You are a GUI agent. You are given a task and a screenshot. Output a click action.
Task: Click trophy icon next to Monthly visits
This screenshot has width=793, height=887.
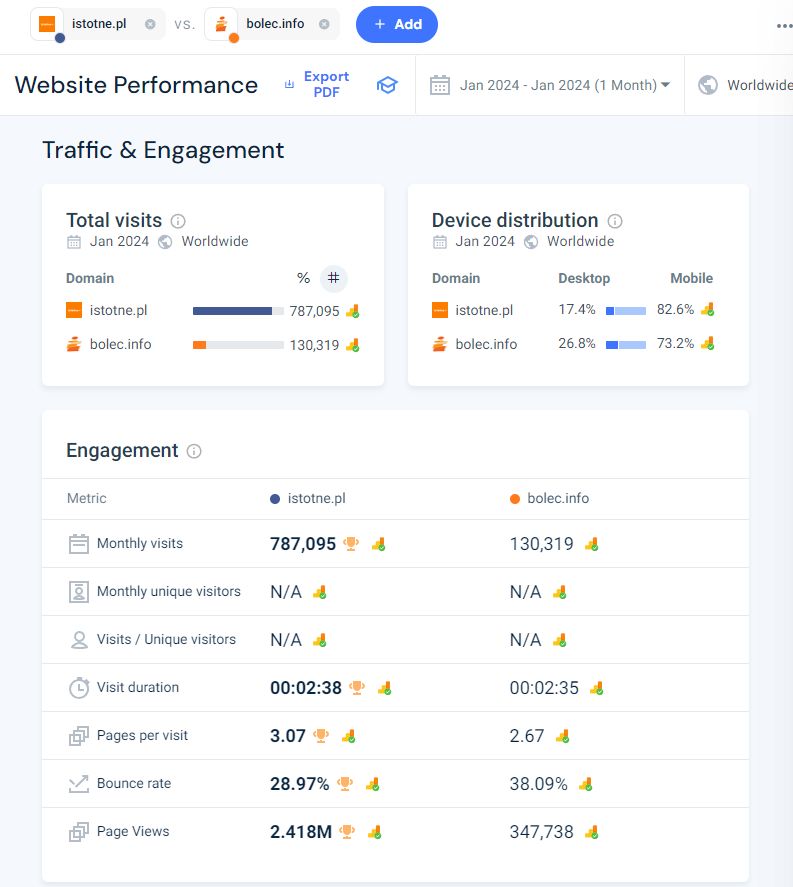coord(351,544)
